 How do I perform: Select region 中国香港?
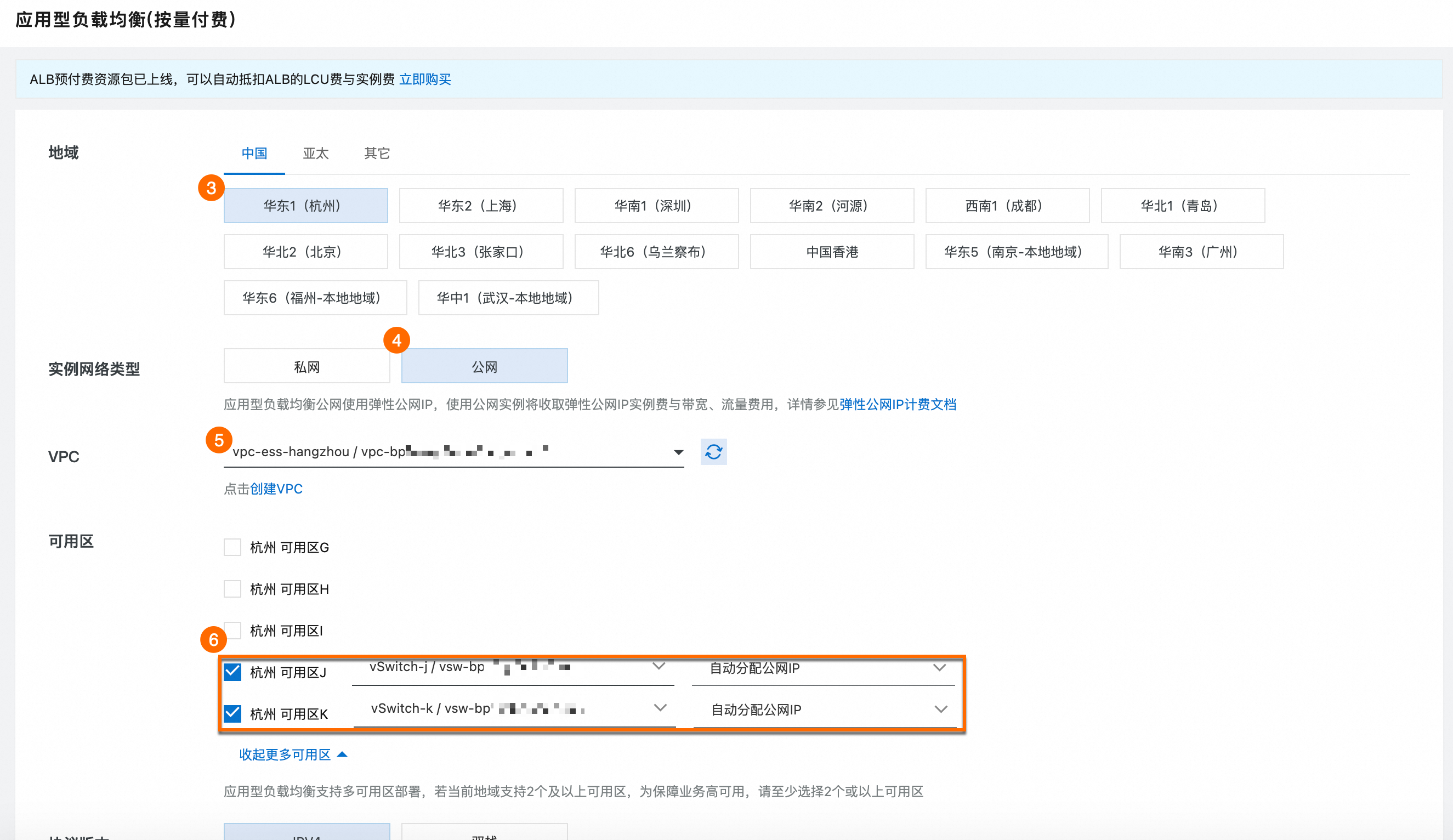pos(832,251)
